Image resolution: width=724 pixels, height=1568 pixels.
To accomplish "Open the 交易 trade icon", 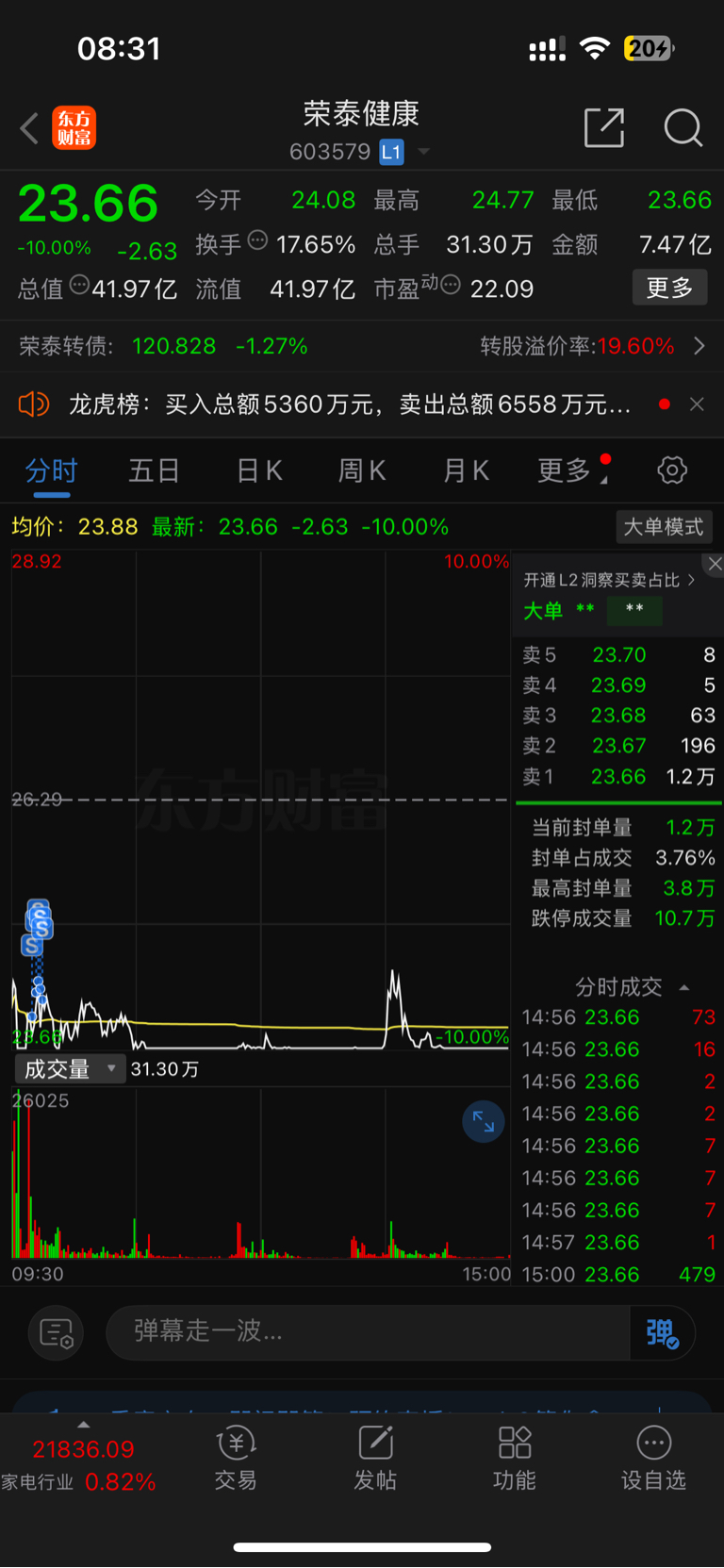I will click(236, 1457).
